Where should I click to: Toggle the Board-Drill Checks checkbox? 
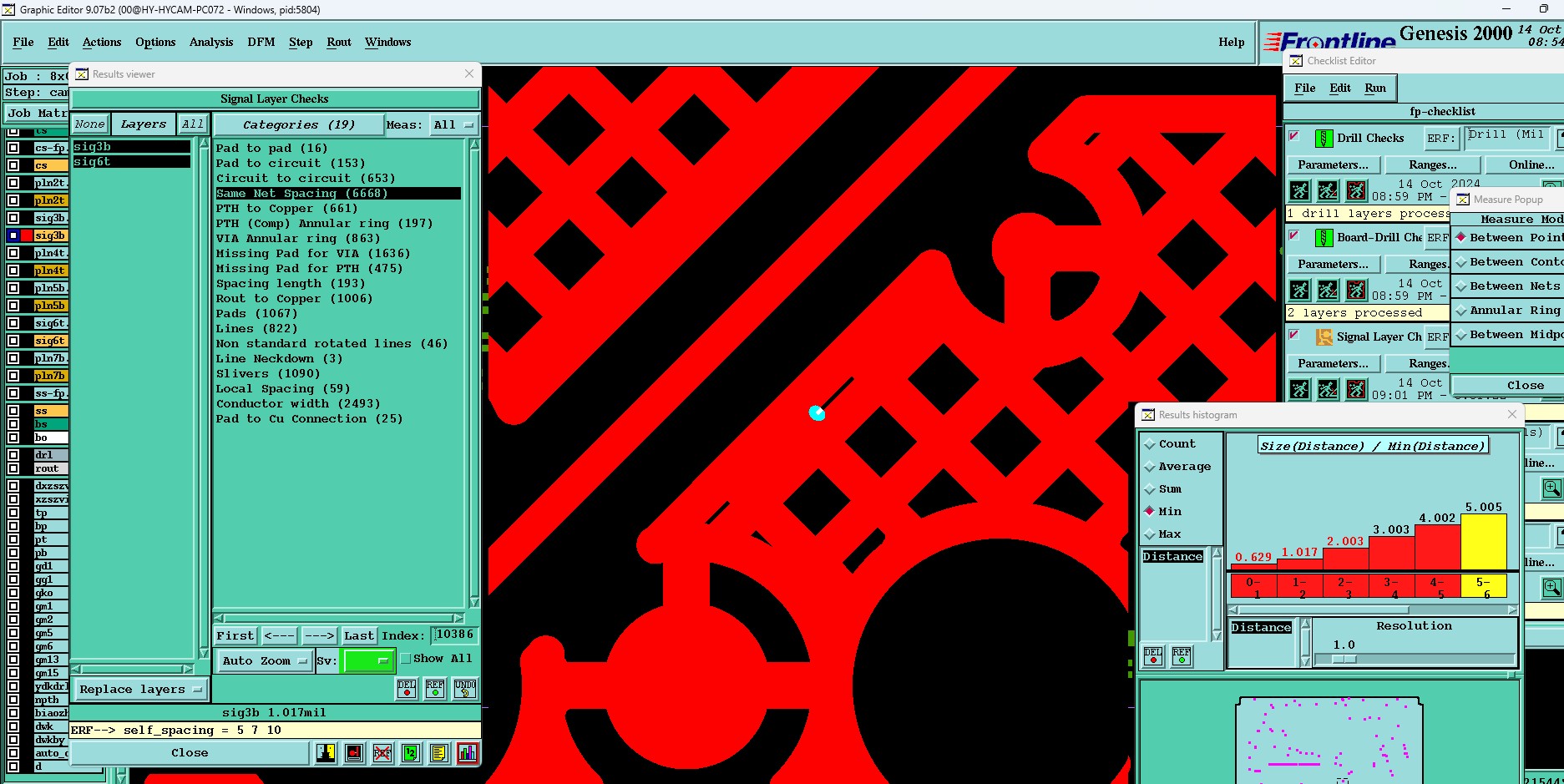(1293, 235)
